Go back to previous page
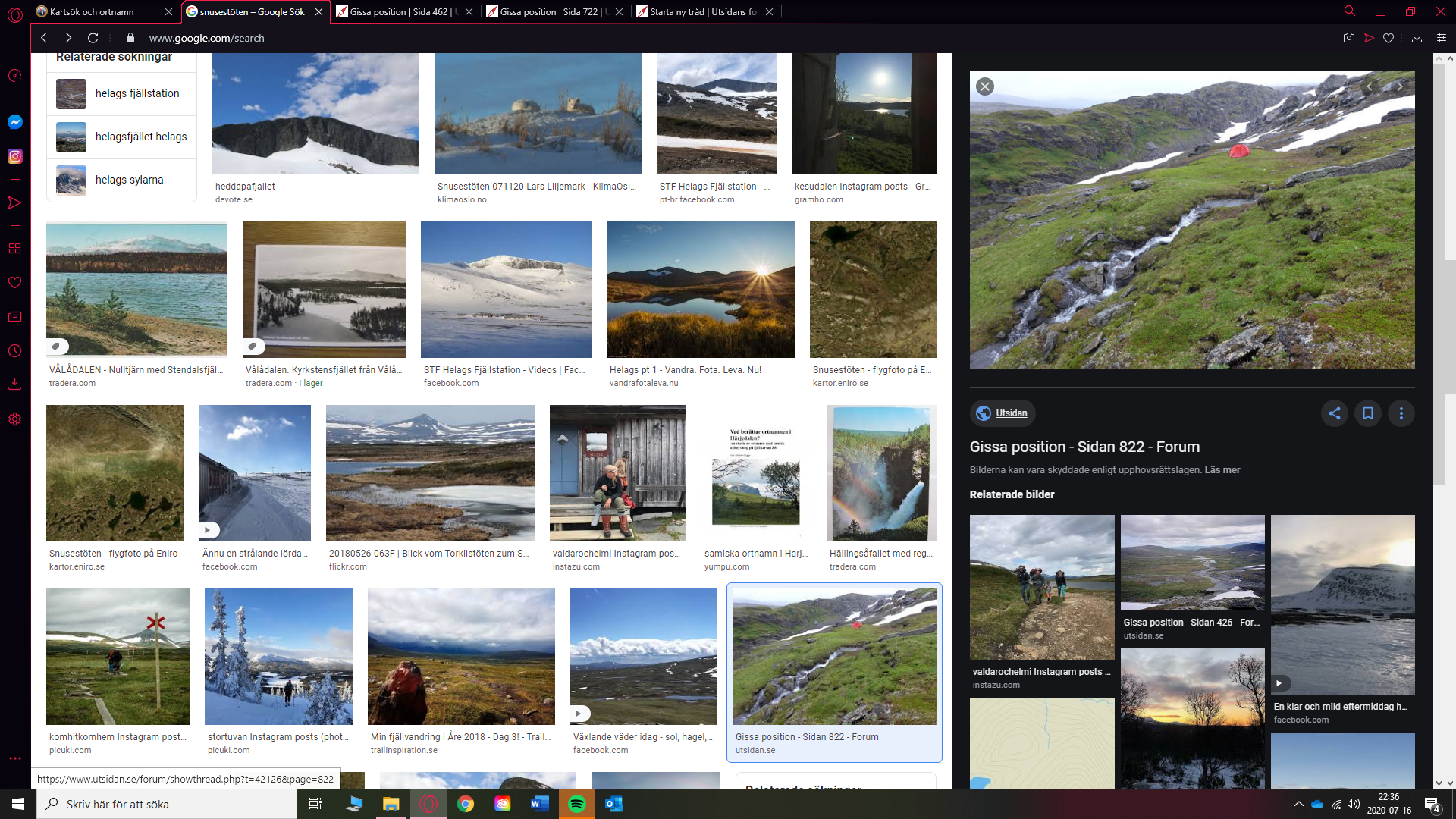Viewport: 1456px width, 819px height. click(x=44, y=38)
